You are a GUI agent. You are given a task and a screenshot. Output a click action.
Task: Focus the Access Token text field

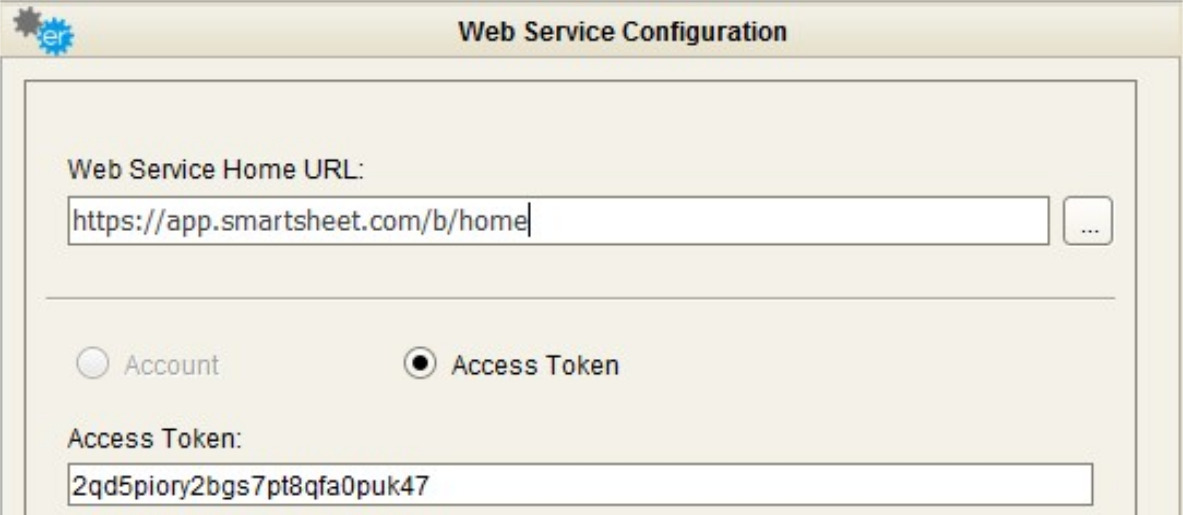coord(580,486)
